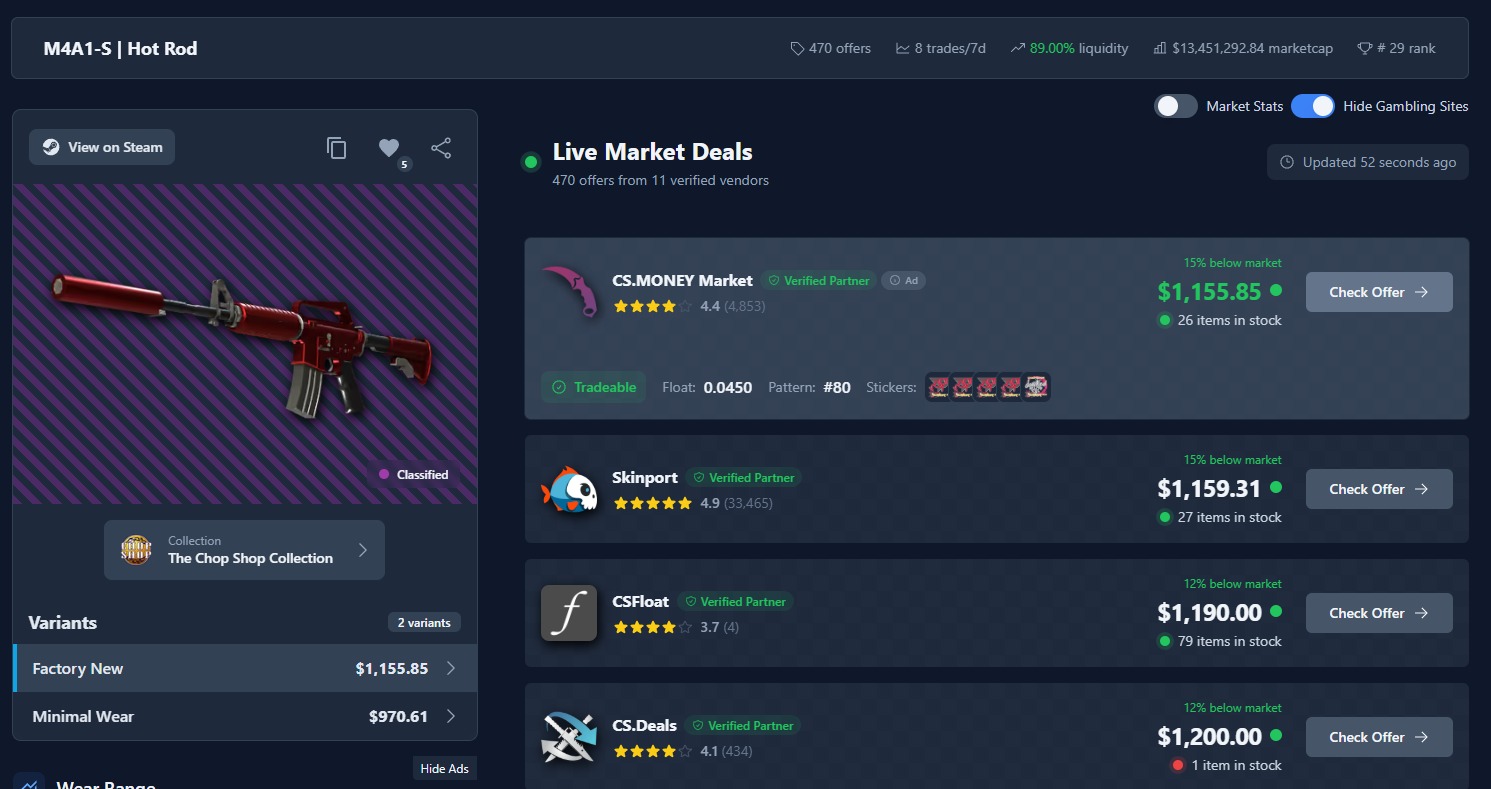The width and height of the screenshot is (1491, 789).
Task: Open The Chop Shop Collection
Action: [x=244, y=550]
